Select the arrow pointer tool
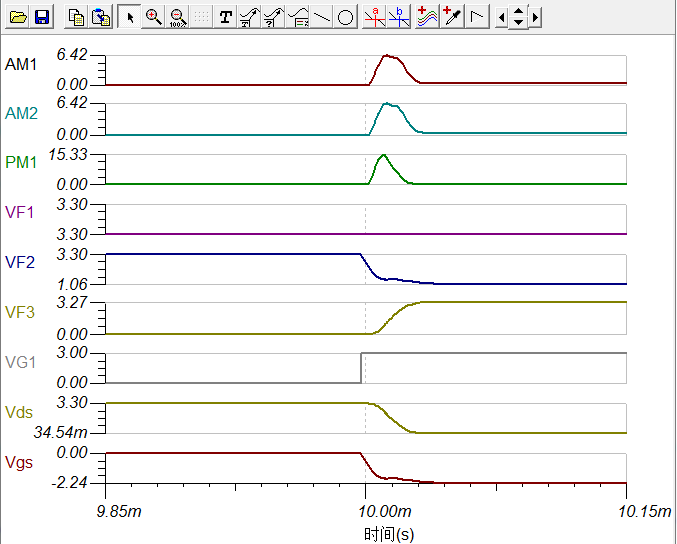The height and width of the screenshot is (544, 677). [x=130, y=17]
